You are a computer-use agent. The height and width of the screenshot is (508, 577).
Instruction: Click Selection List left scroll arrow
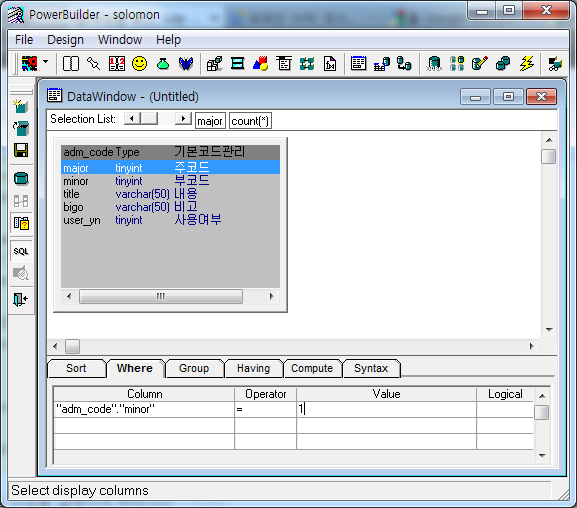point(132,119)
